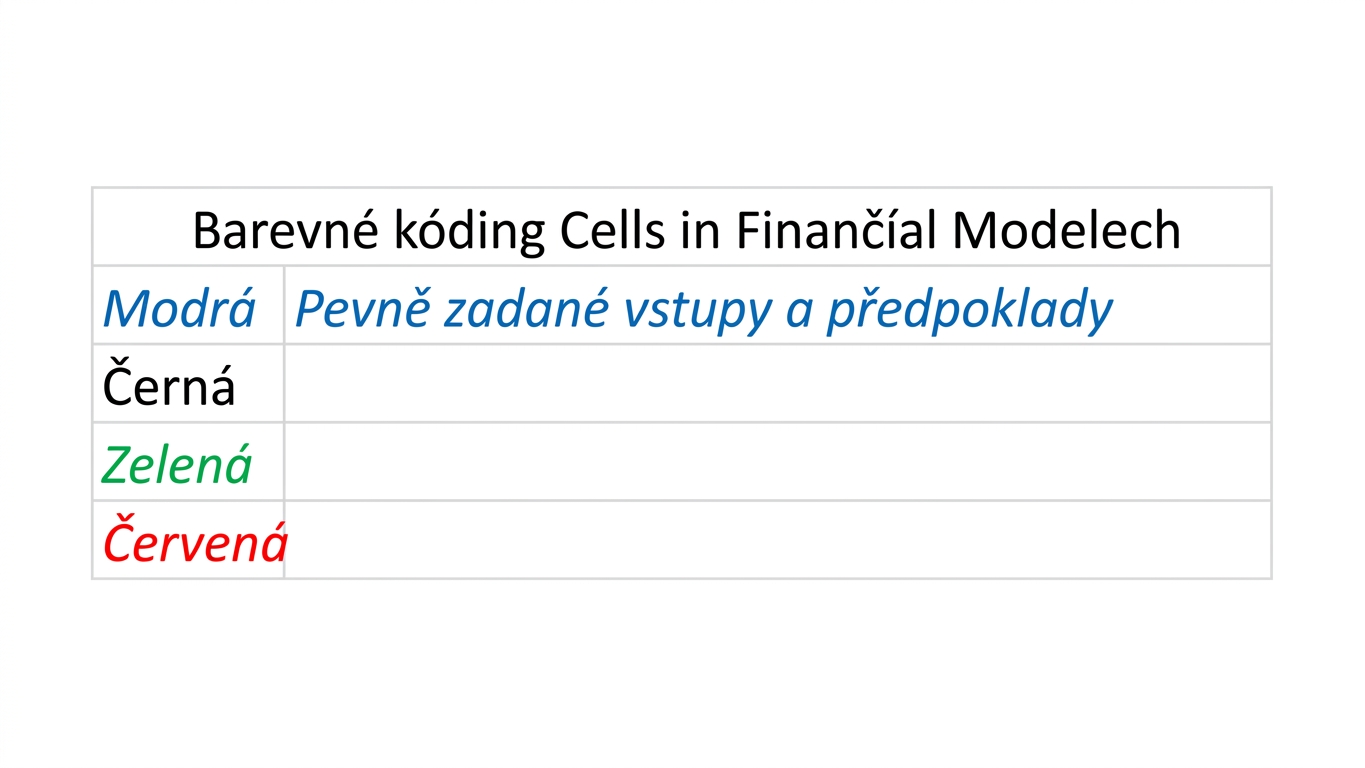Select the green Zelená label cell
This screenshot has height=768, width=1365.
click(188, 461)
